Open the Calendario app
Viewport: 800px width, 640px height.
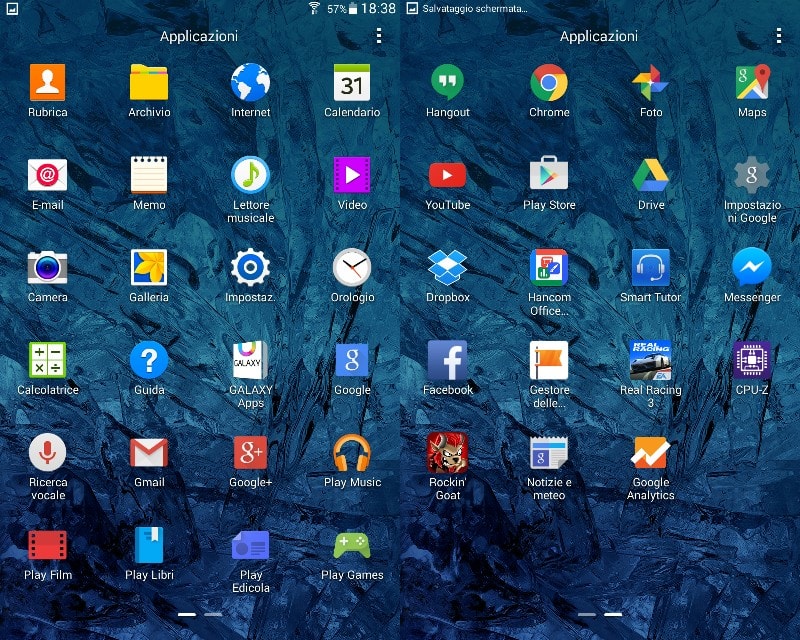(x=352, y=83)
